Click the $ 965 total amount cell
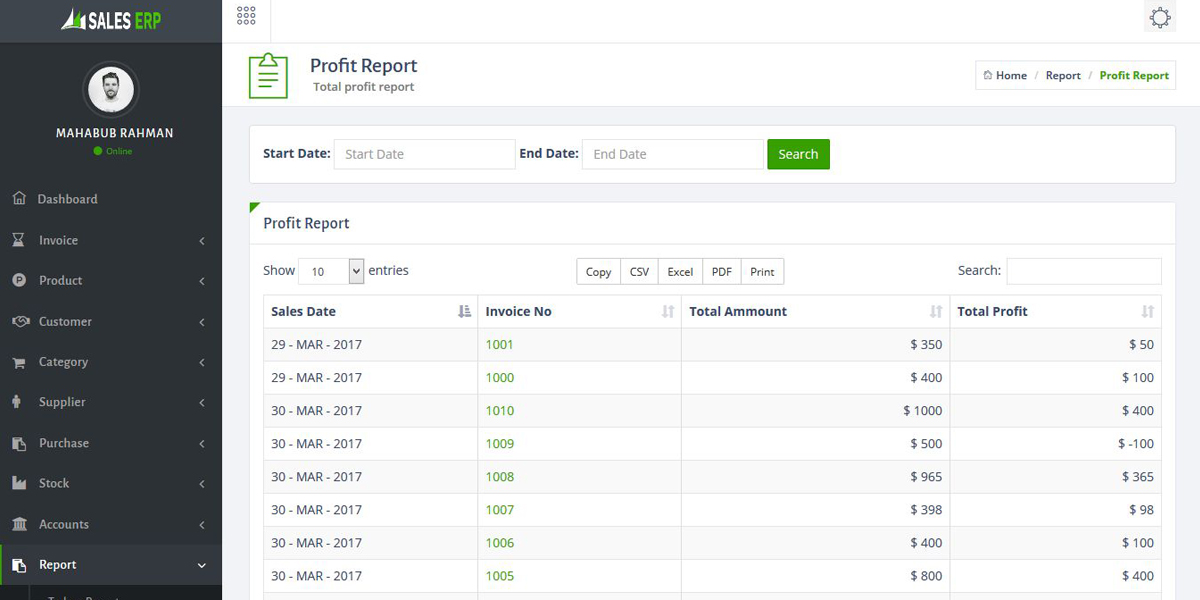 click(816, 476)
